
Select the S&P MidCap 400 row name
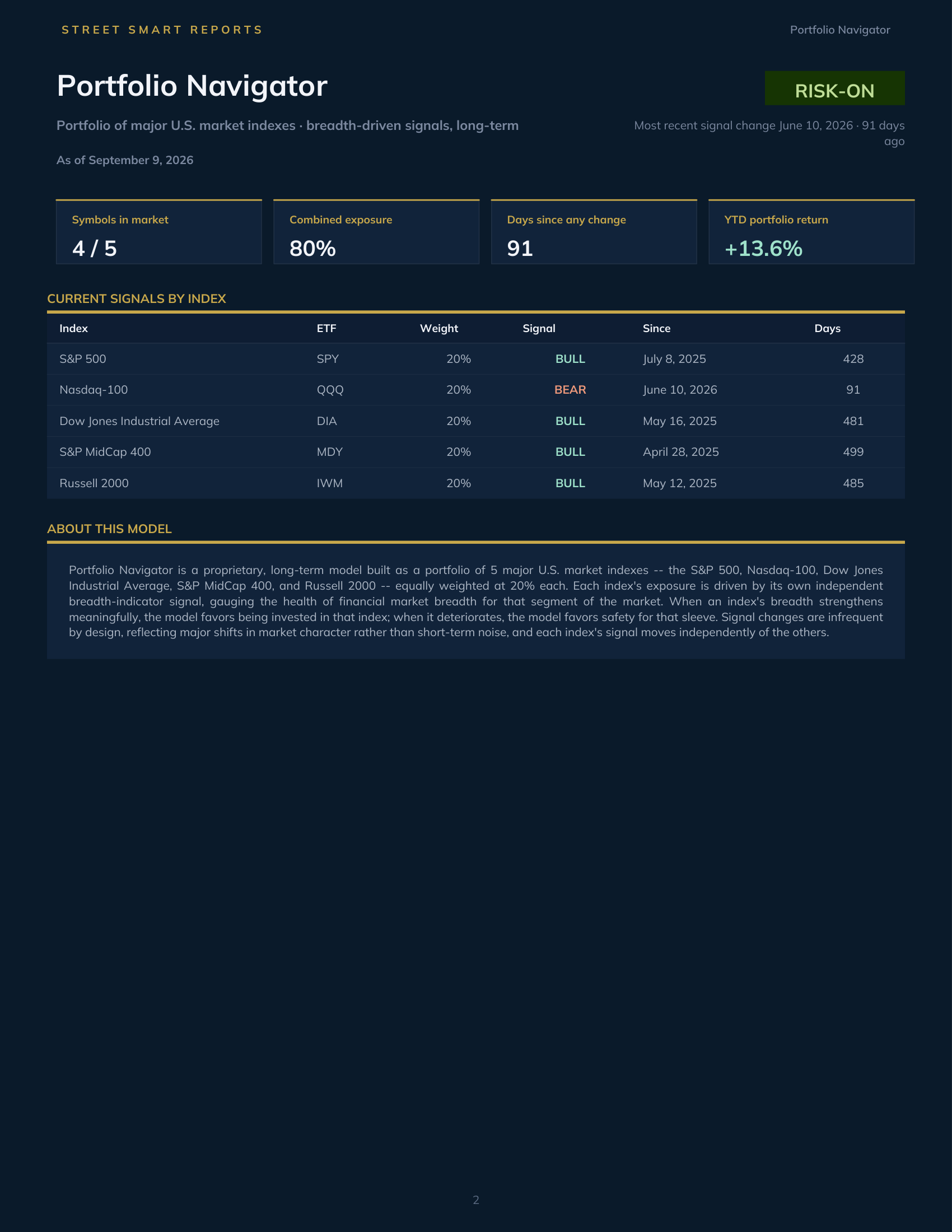(105, 452)
